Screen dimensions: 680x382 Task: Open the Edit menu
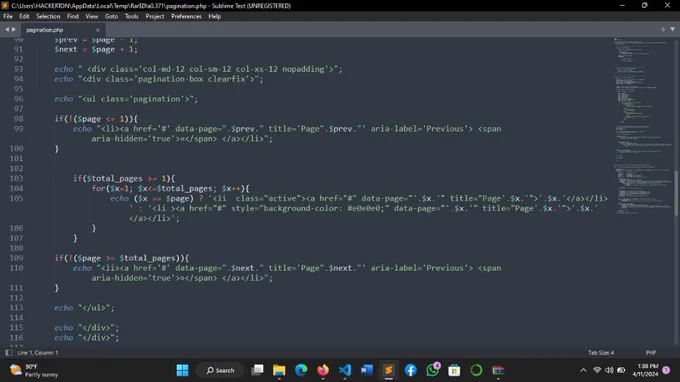(x=24, y=16)
